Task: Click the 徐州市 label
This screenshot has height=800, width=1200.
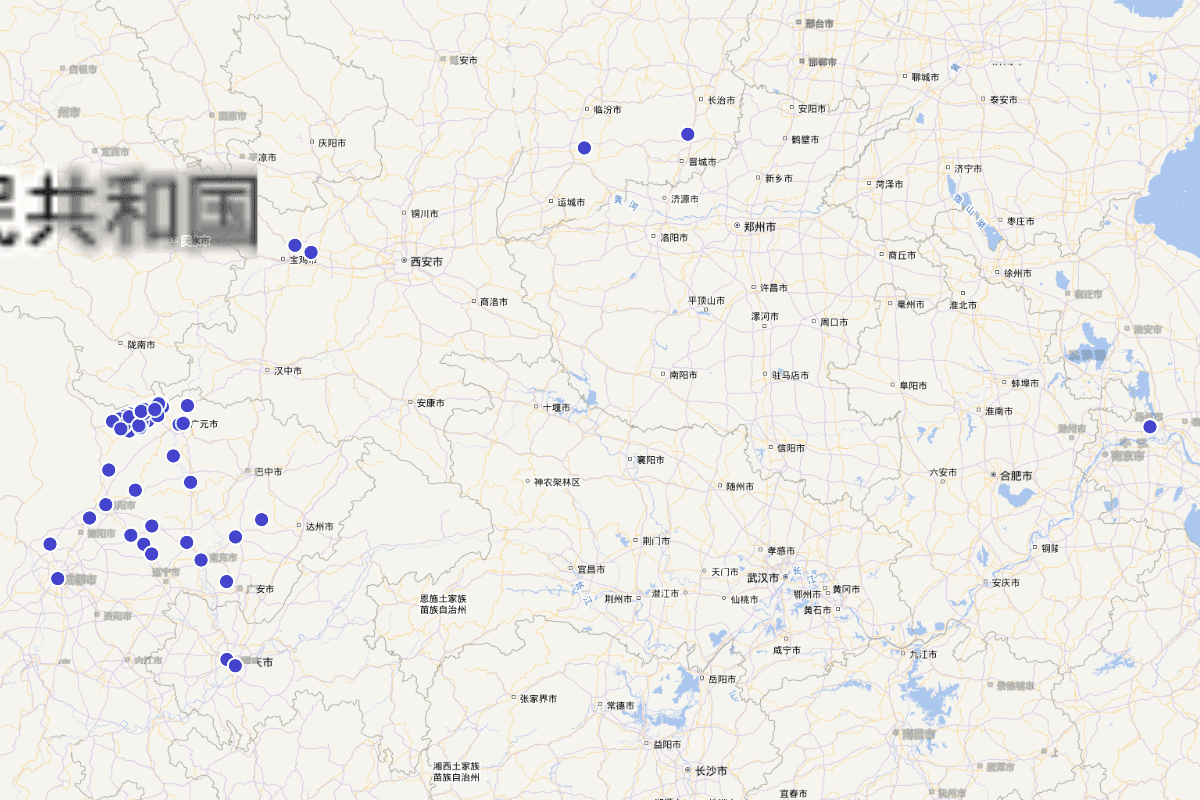Action: point(1018,273)
